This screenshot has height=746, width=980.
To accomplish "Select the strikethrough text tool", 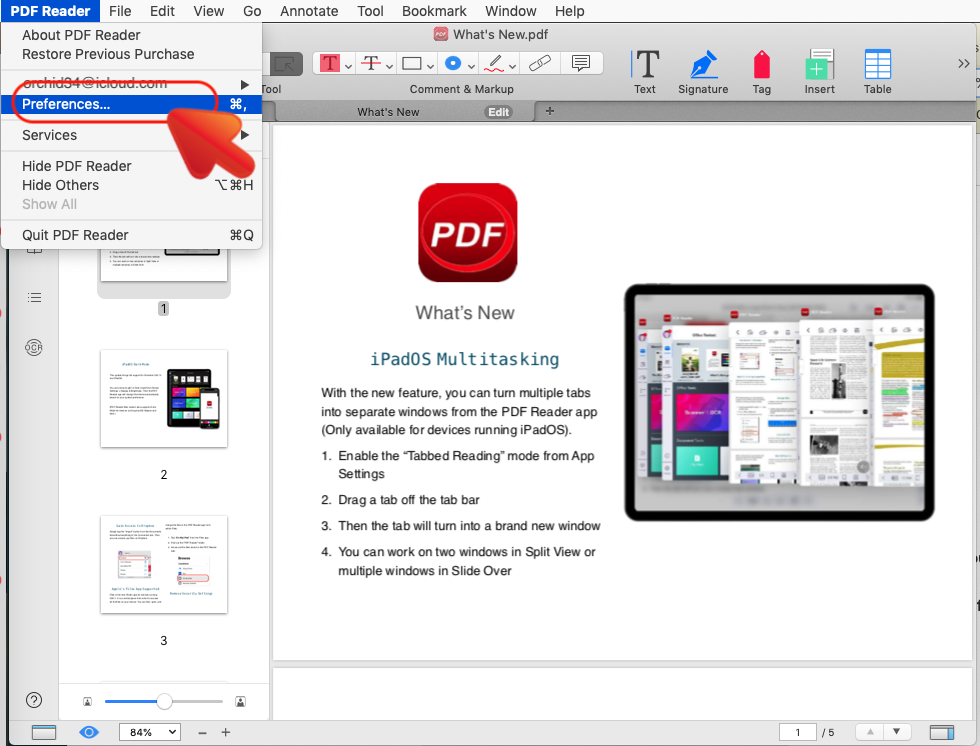I will click(x=371, y=64).
